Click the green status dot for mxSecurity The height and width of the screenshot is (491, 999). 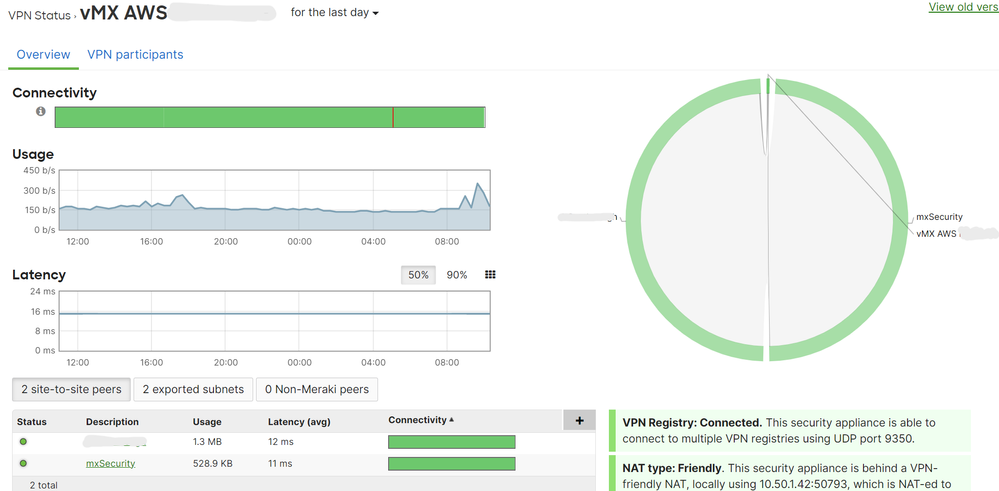click(x=24, y=463)
